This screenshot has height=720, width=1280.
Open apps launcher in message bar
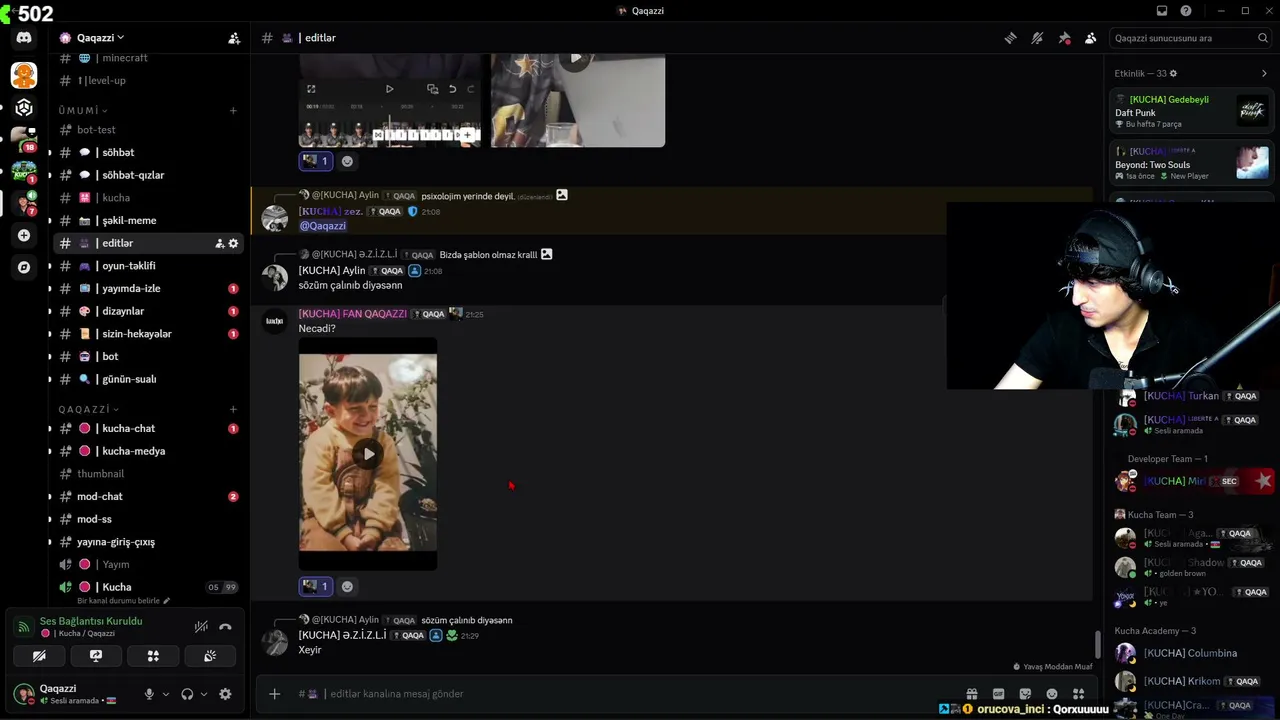(1078, 694)
